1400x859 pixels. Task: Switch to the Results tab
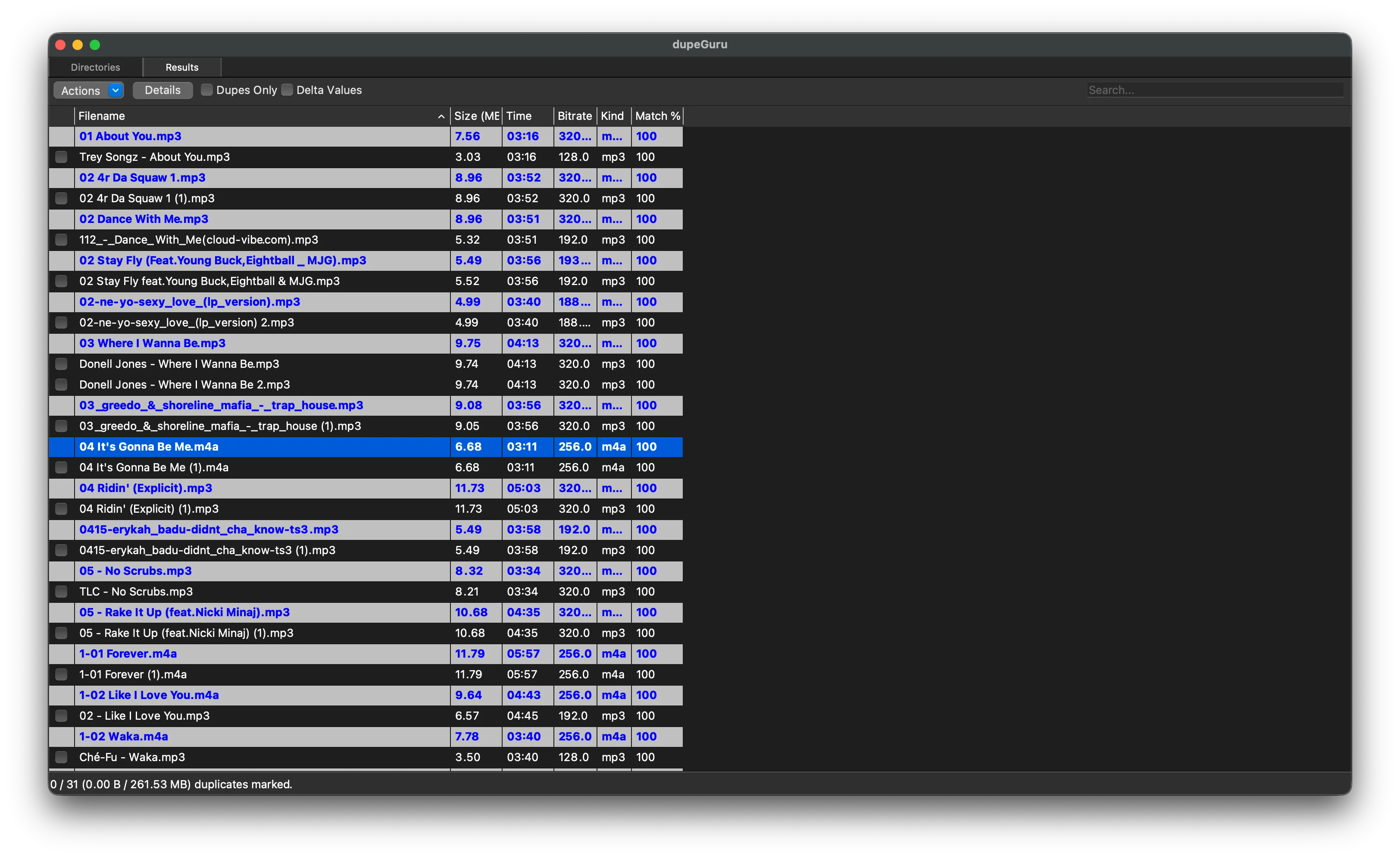182,67
